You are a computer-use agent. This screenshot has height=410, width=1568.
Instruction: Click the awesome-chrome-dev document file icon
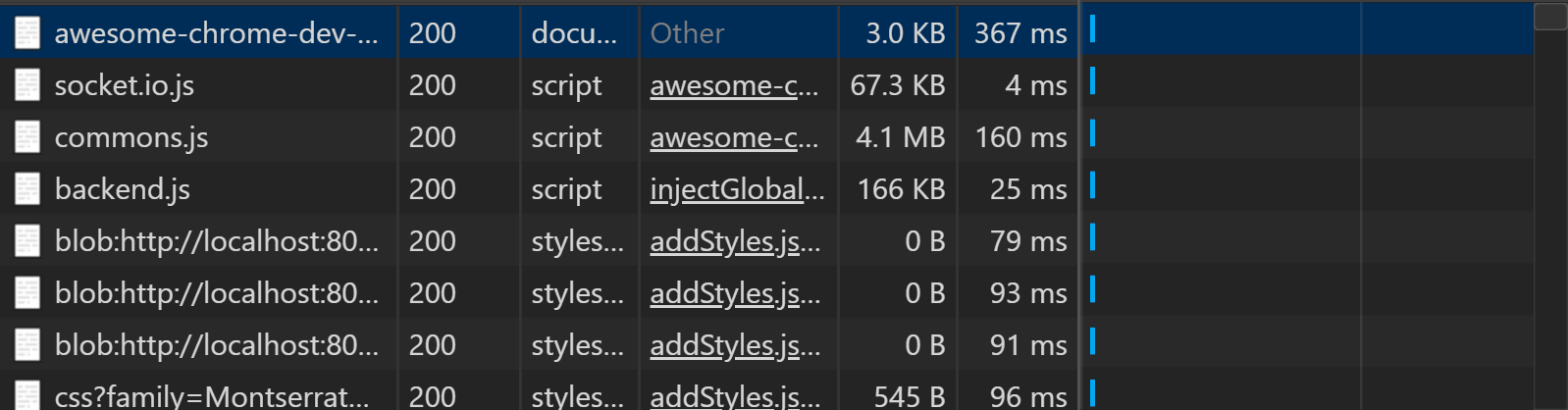pyautogui.click(x=27, y=33)
